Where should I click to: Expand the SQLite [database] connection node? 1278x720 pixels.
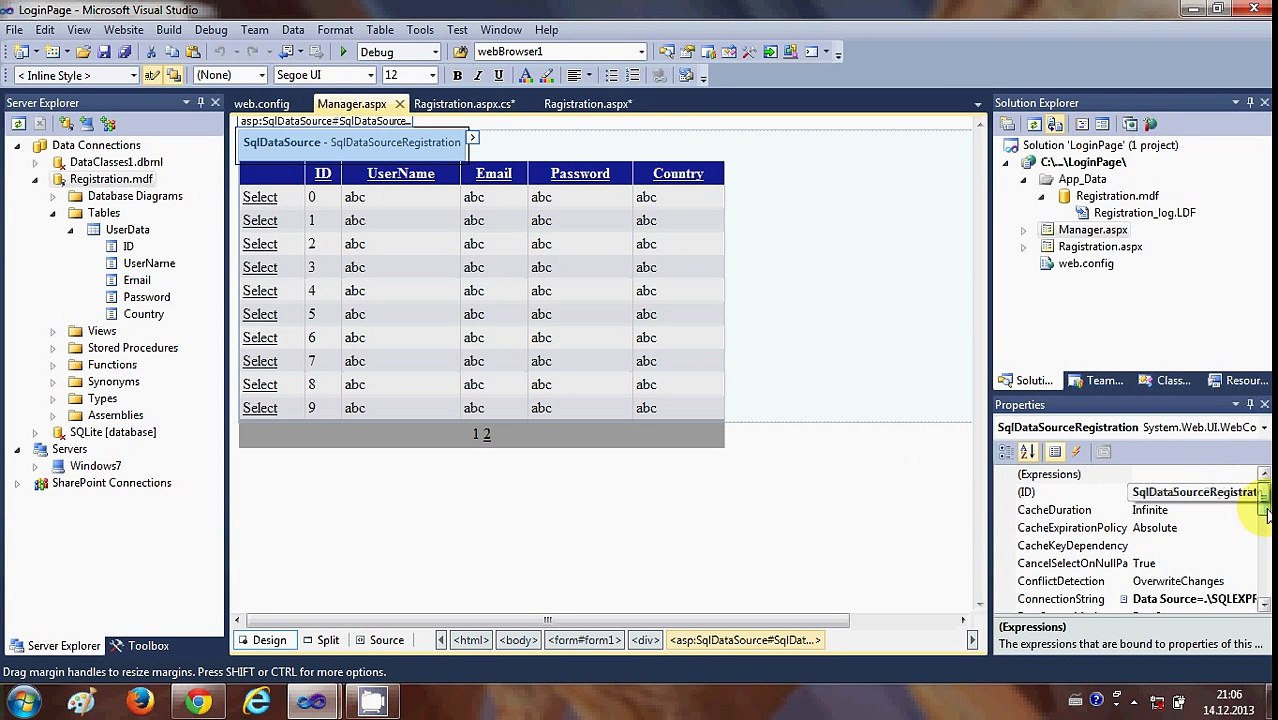(x=35, y=432)
